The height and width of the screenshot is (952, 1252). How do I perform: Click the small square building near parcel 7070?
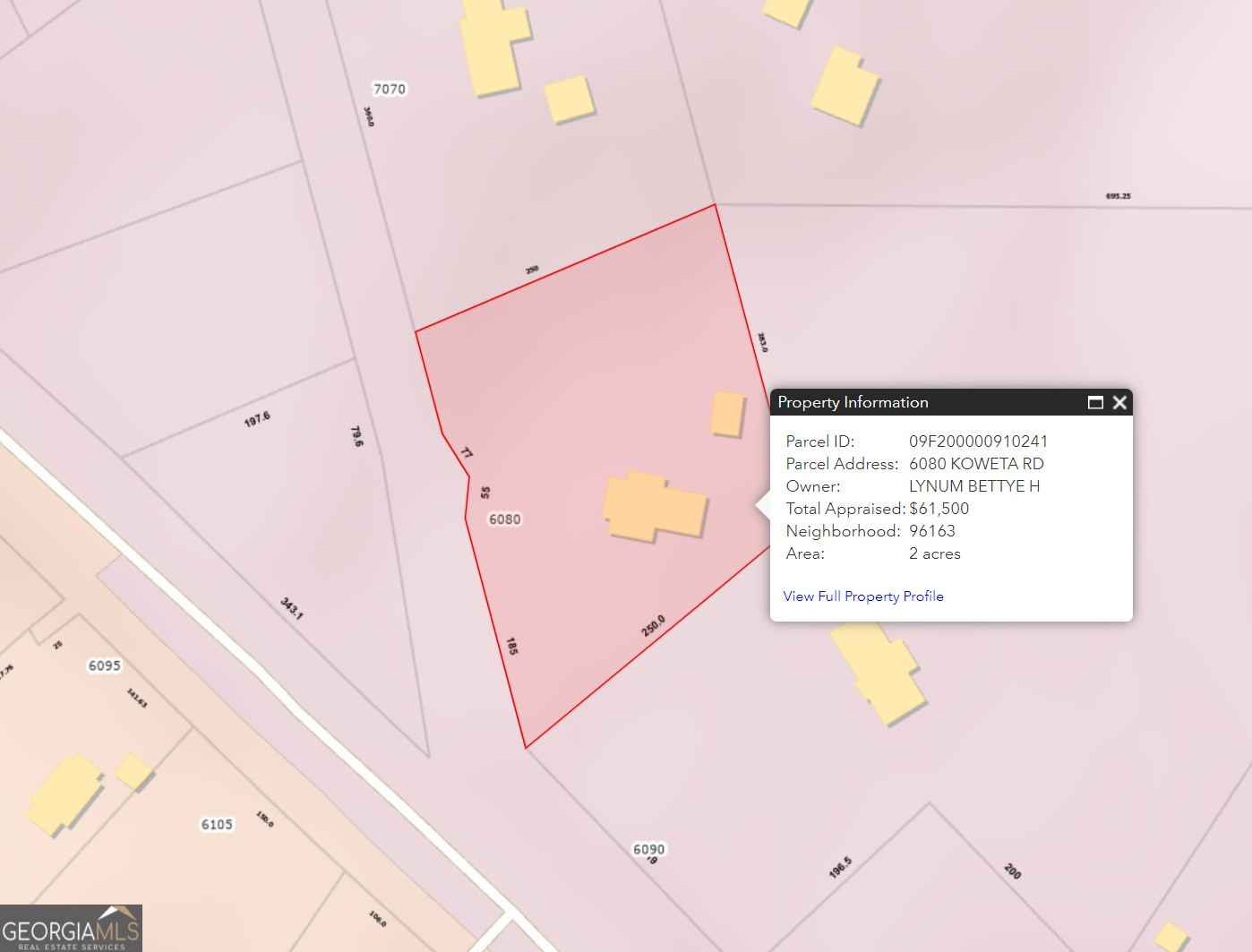[568, 99]
